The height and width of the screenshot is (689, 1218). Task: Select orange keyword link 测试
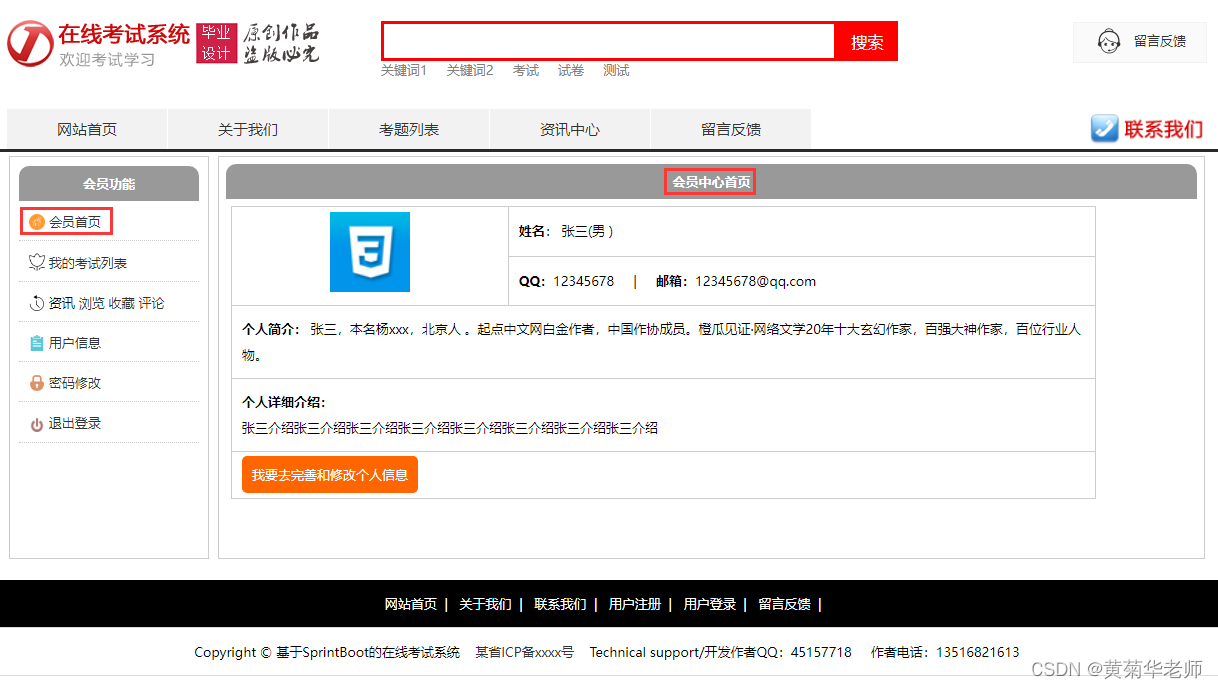[x=616, y=70]
